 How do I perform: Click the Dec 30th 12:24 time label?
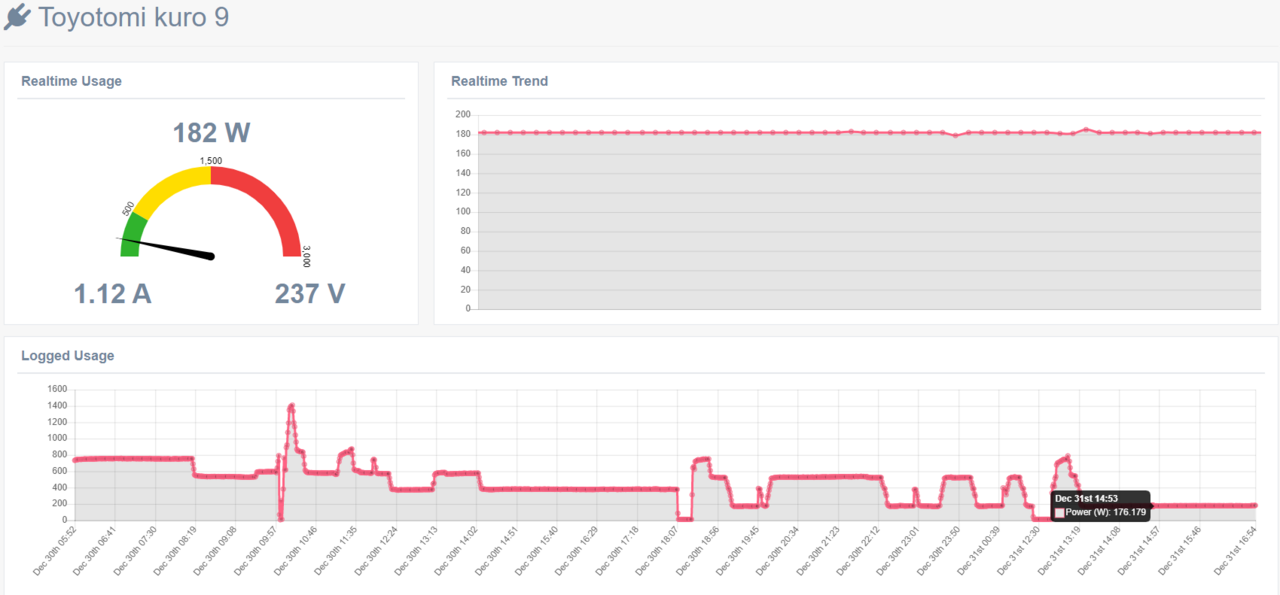(x=375, y=550)
